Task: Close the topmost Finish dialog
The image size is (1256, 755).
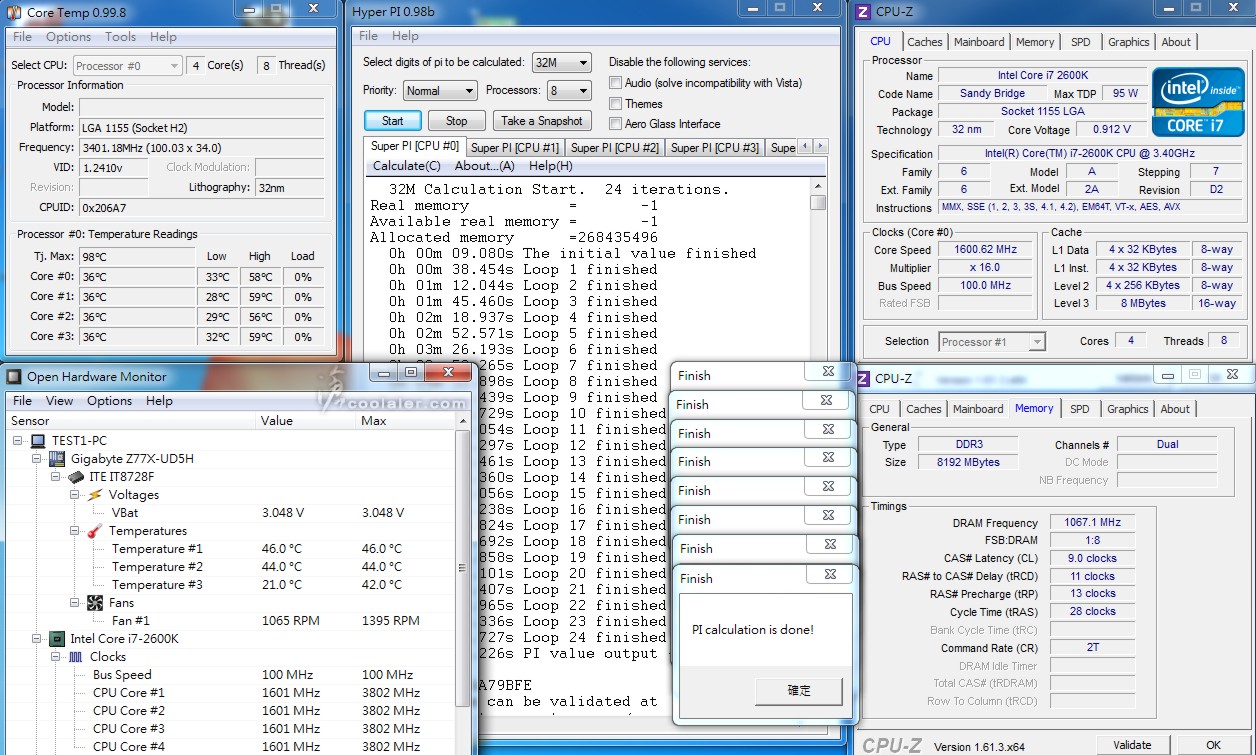Action: click(828, 371)
